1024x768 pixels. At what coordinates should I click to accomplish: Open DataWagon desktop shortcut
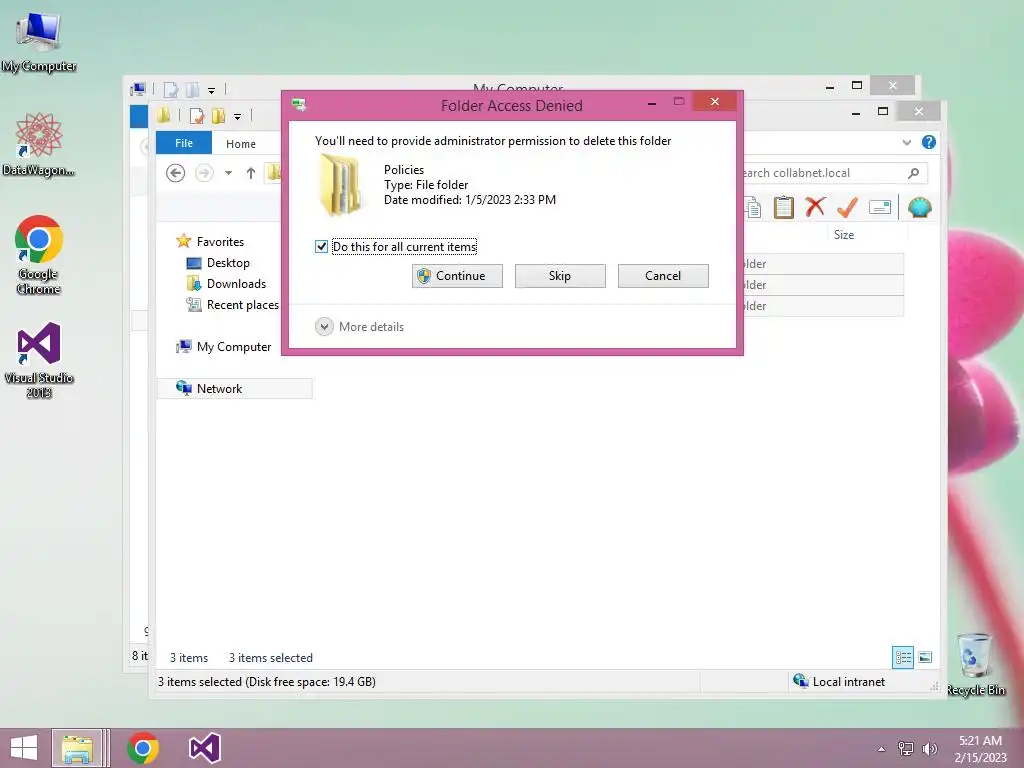39,144
